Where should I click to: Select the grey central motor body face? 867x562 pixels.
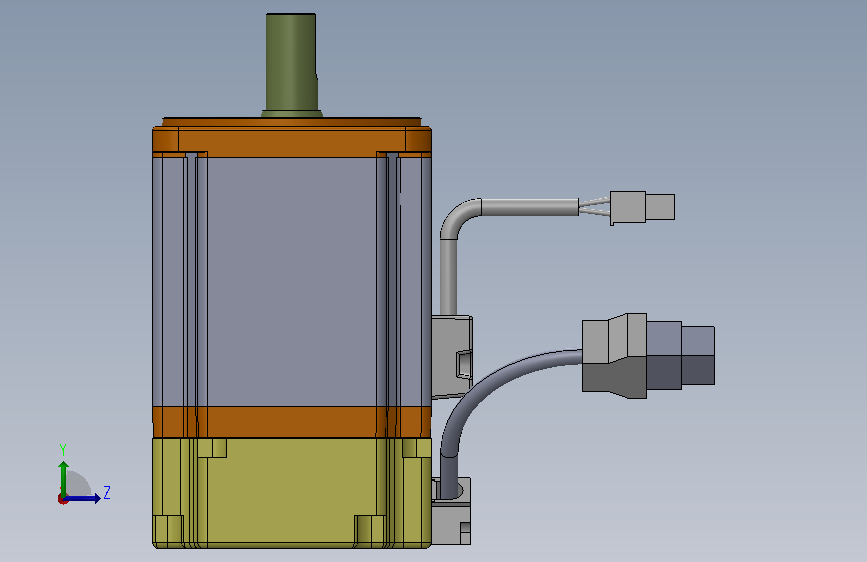tap(291, 282)
